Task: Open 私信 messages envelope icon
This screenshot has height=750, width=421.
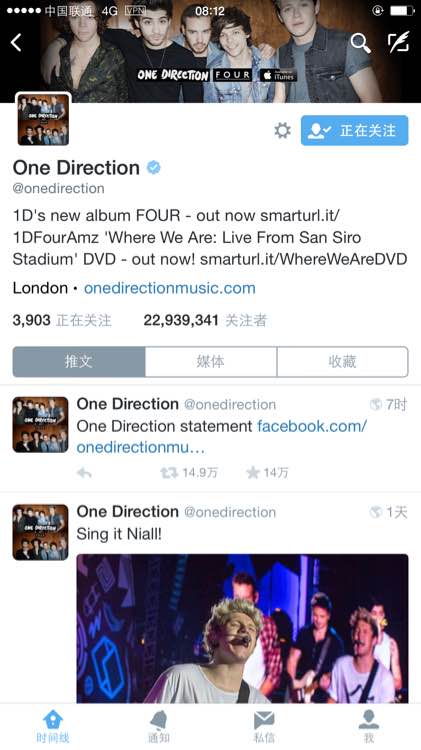Action: point(264,726)
